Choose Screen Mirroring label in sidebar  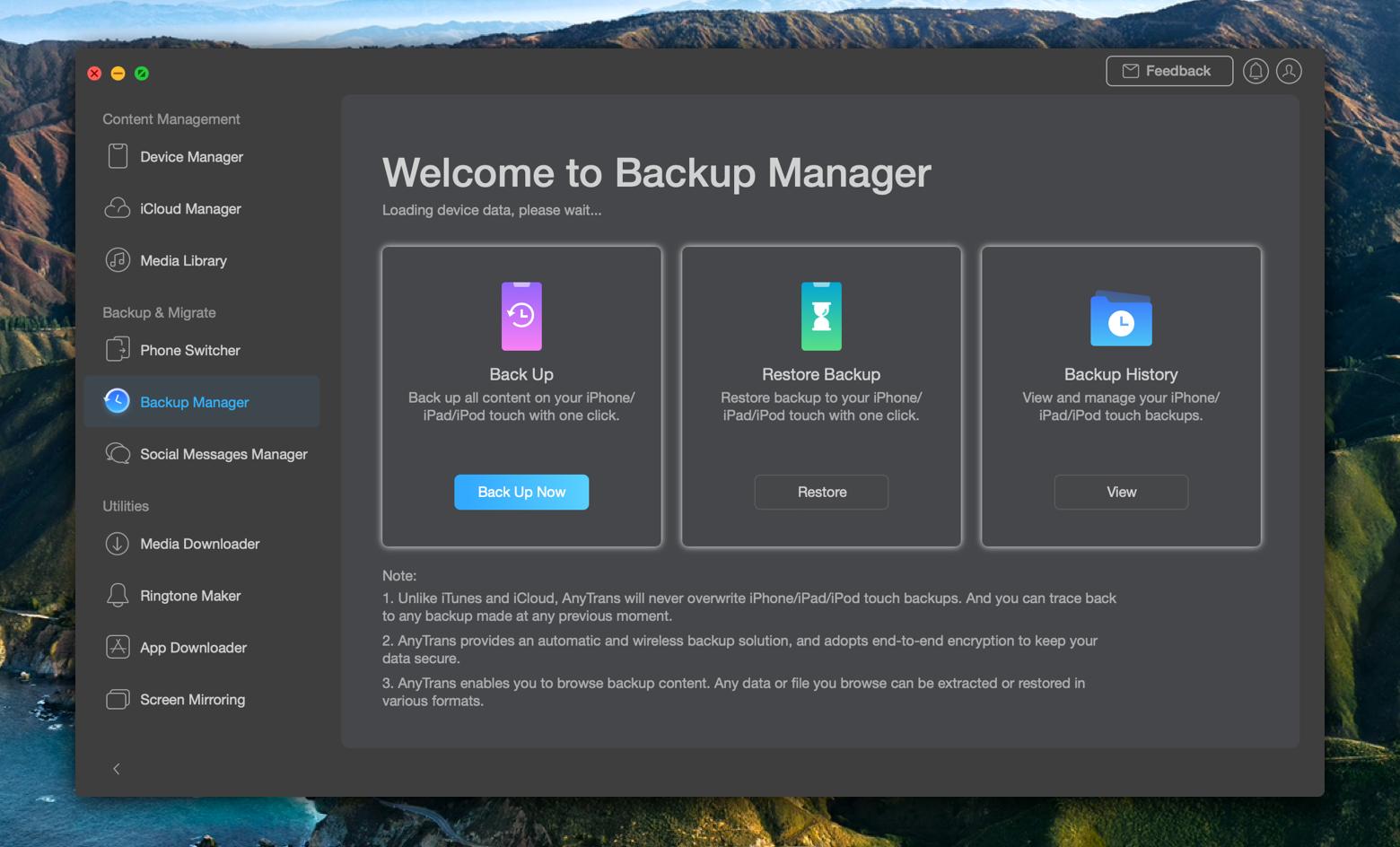(x=192, y=700)
